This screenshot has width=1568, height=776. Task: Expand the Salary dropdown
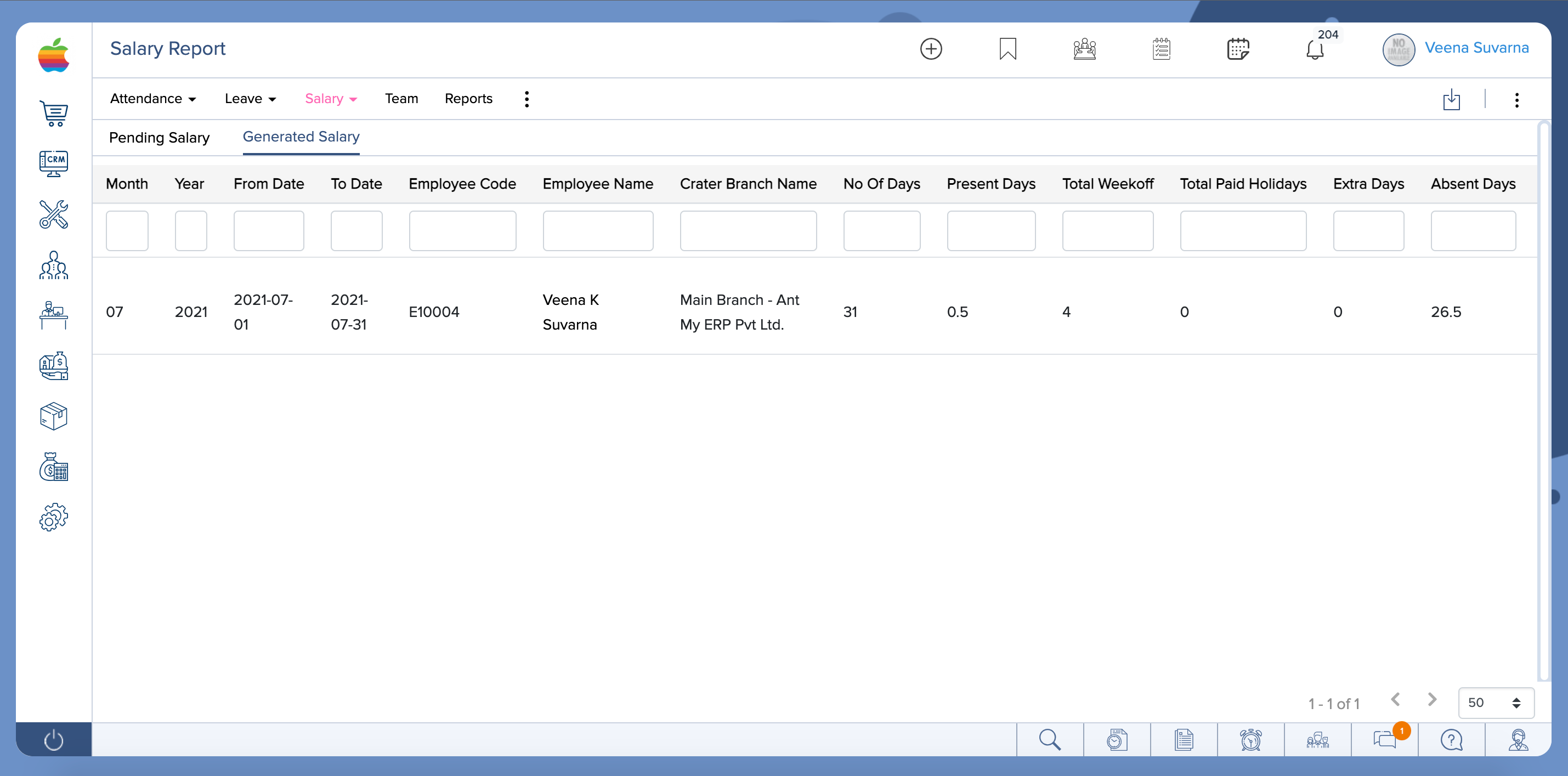[331, 99]
